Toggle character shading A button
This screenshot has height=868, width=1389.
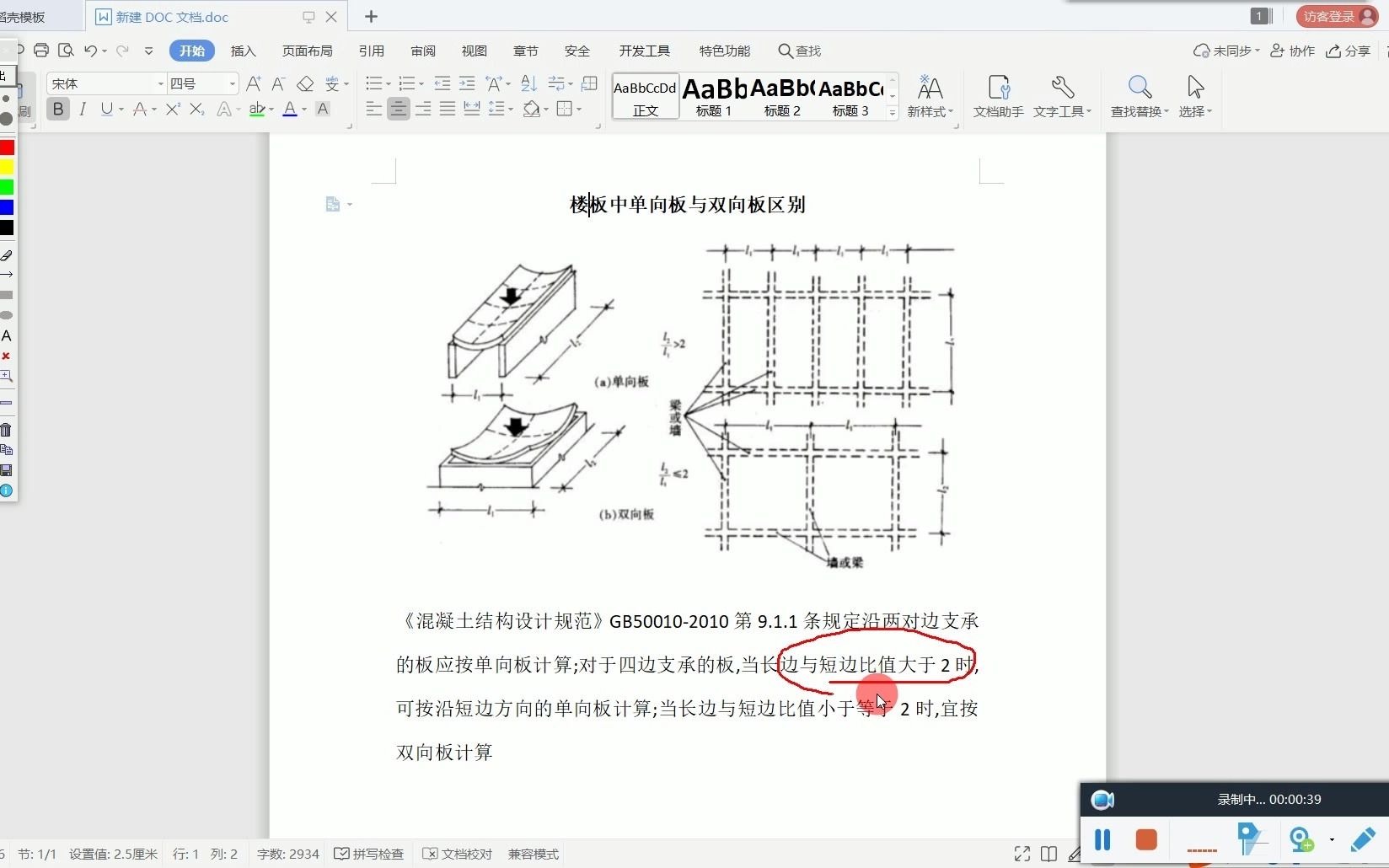(x=323, y=109)
